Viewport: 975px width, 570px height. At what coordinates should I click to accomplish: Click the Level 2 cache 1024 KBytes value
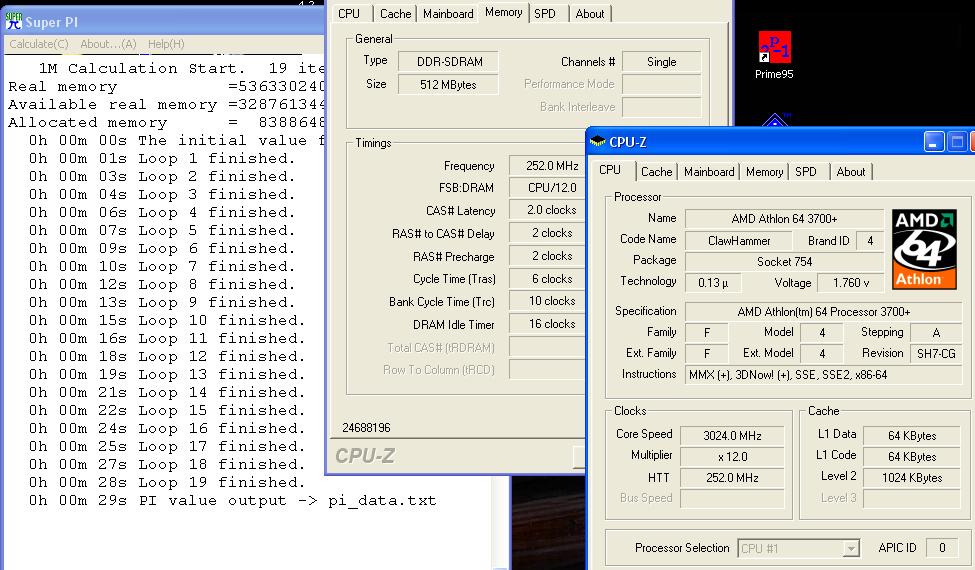click(912, 478)
